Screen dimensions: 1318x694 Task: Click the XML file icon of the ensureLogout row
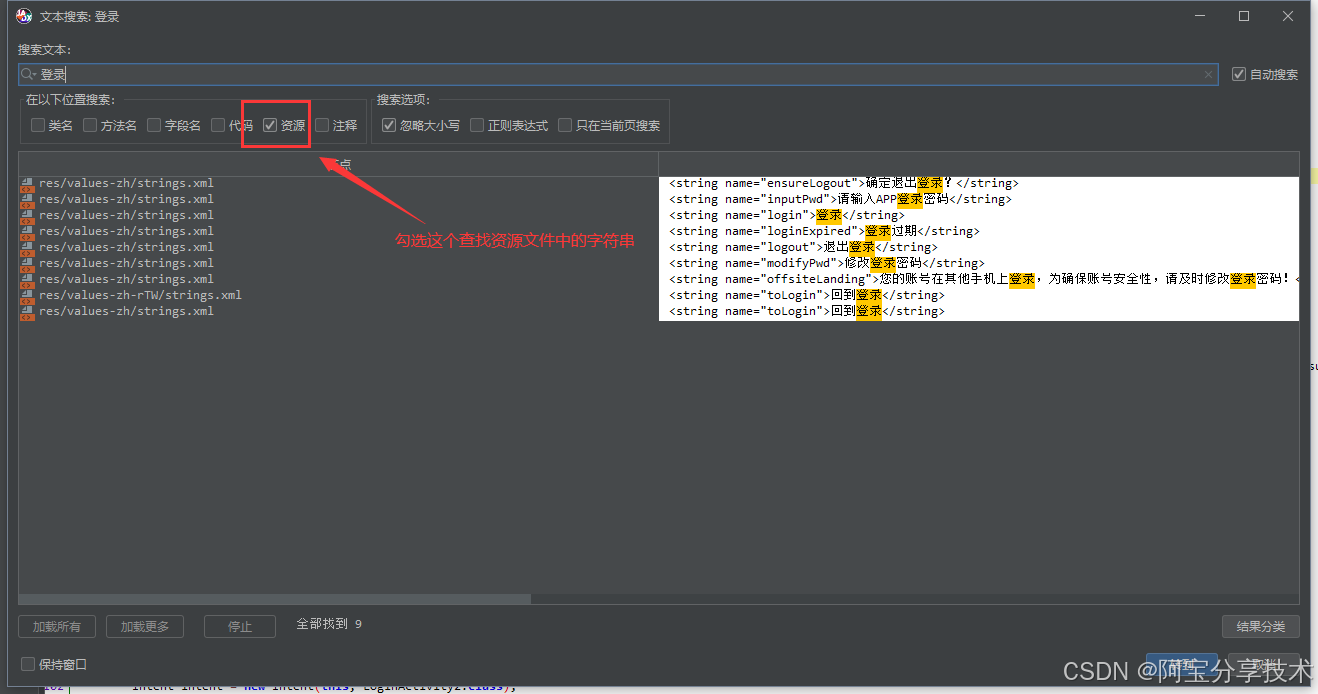tap(27, 184)
